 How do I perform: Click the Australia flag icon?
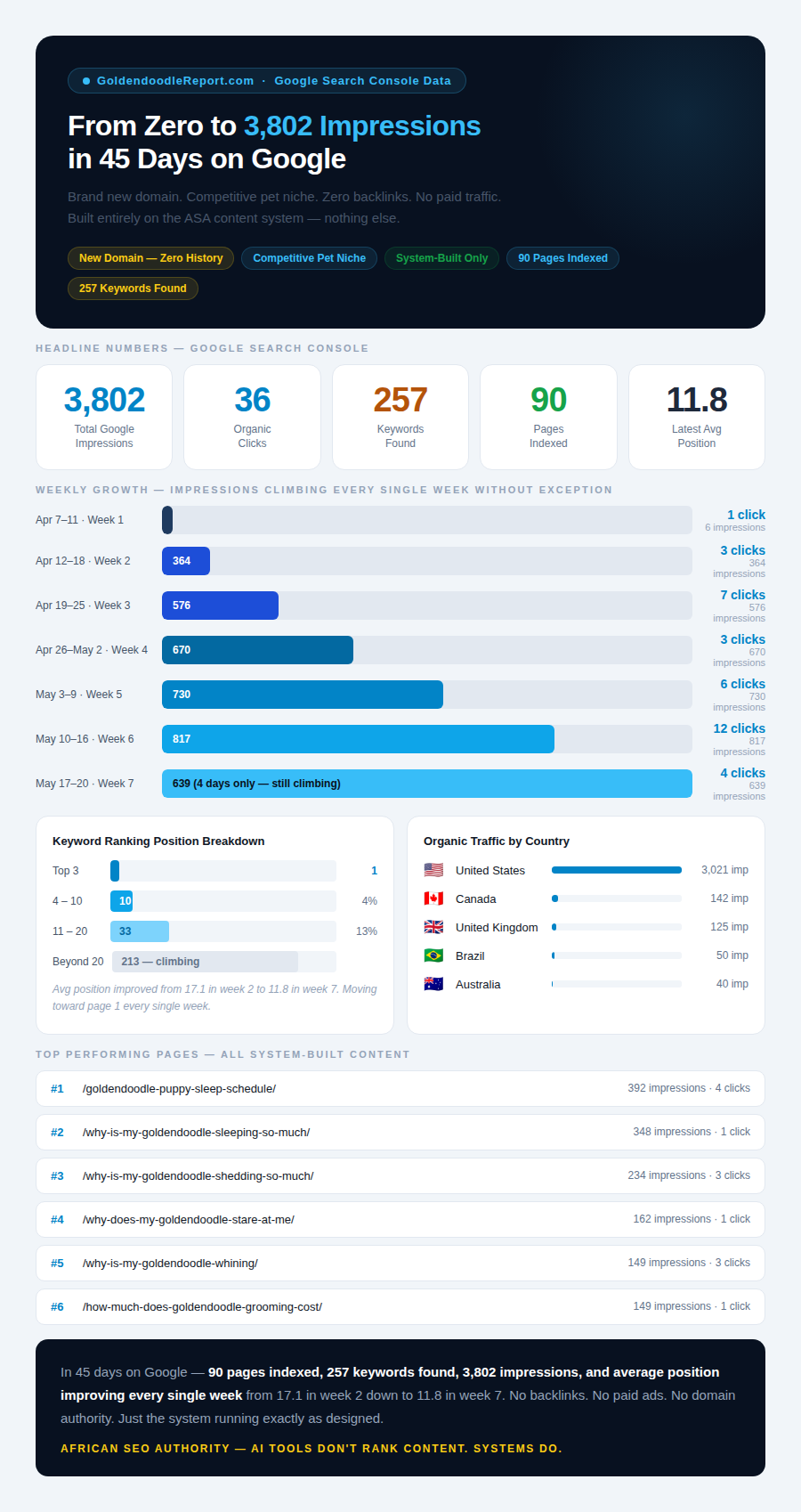(433, 984)
